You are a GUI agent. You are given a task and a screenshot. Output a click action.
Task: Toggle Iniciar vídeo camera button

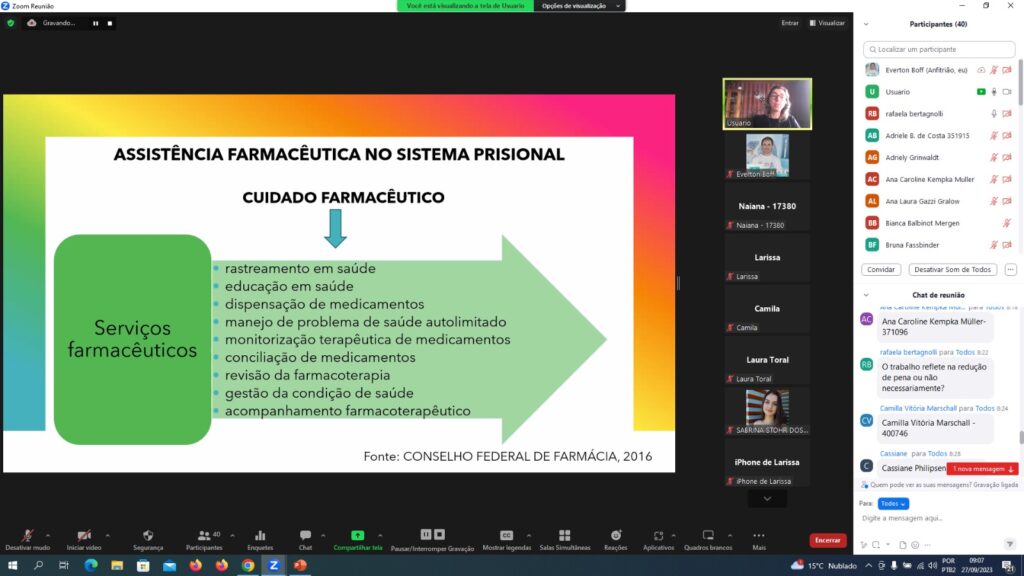point(84,535)
